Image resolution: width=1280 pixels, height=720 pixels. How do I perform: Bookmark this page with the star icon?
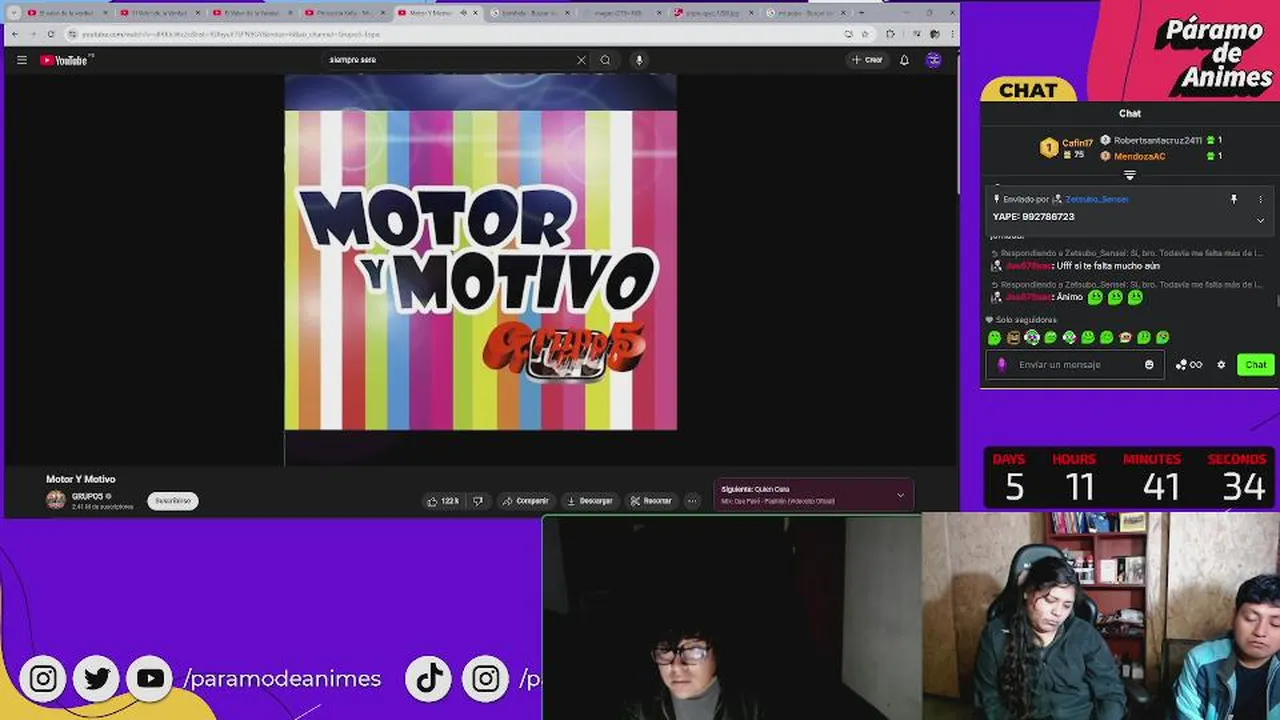click(866, 34)
